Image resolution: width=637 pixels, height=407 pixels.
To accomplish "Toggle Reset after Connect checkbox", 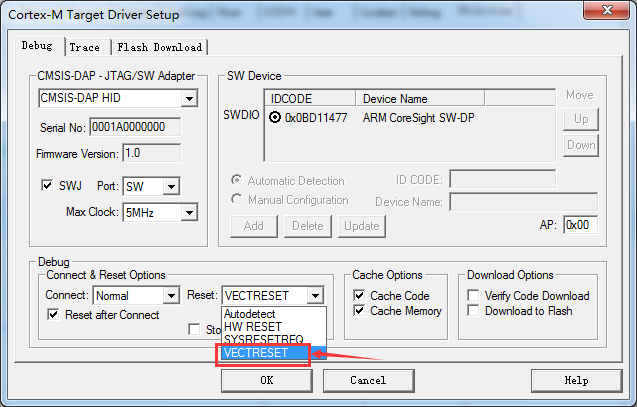I will click(x=53, y=314).
